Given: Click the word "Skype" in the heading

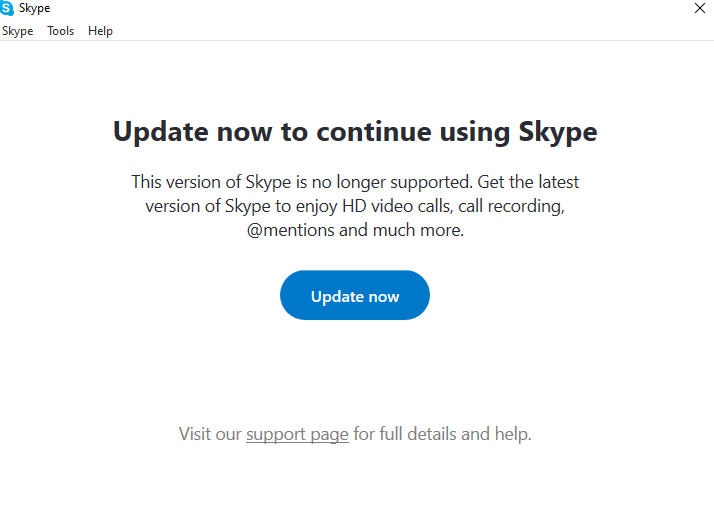Looking at the screenshot, I should [558, 131].
